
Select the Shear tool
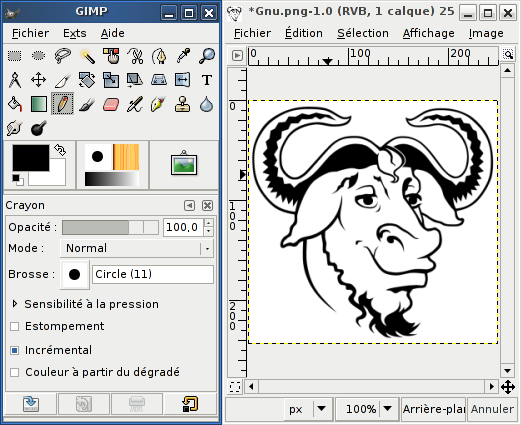point(135,80)
